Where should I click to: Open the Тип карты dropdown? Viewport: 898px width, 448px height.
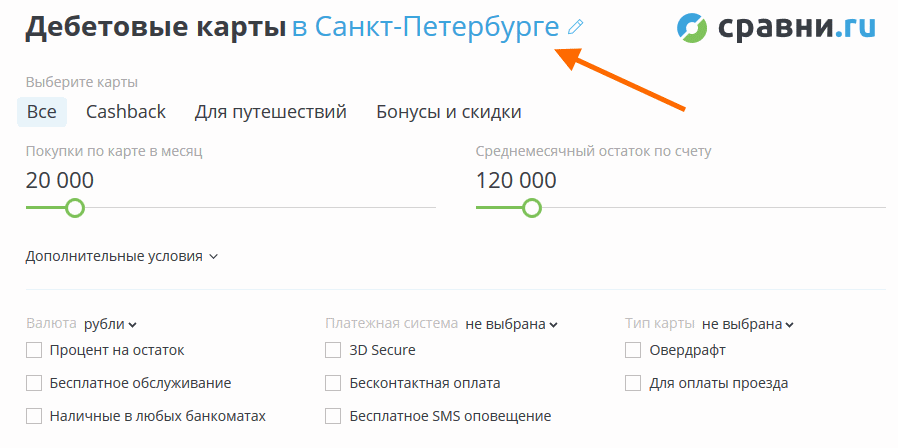pyautogui.click(x=747, y=324)
